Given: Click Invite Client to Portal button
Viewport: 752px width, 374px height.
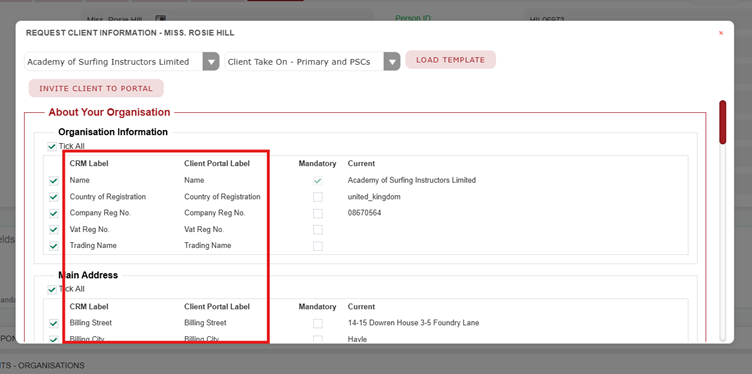Looking at the screenshot, I should coord(96,88).
